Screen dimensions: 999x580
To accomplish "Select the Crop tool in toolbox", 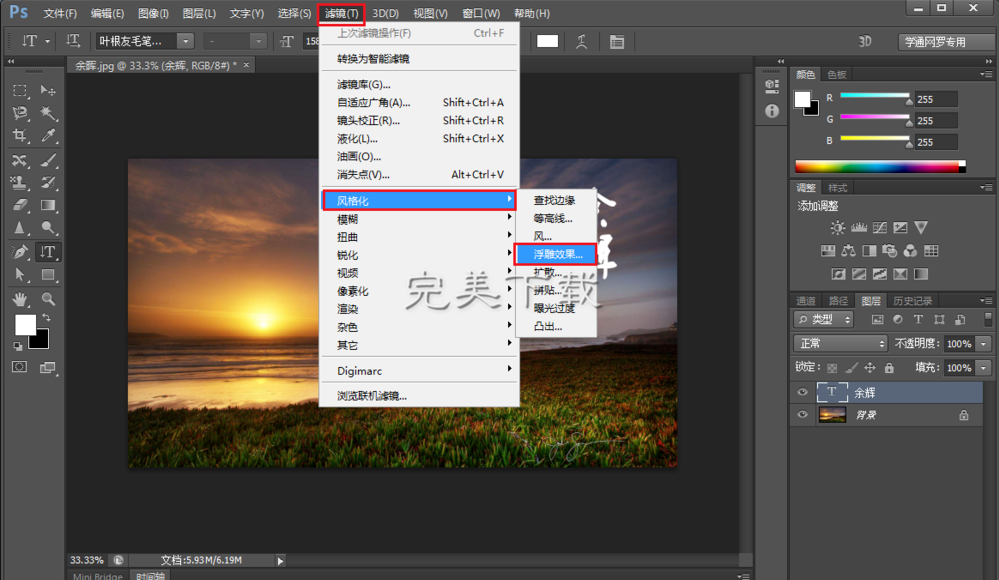I will [20, 136].
